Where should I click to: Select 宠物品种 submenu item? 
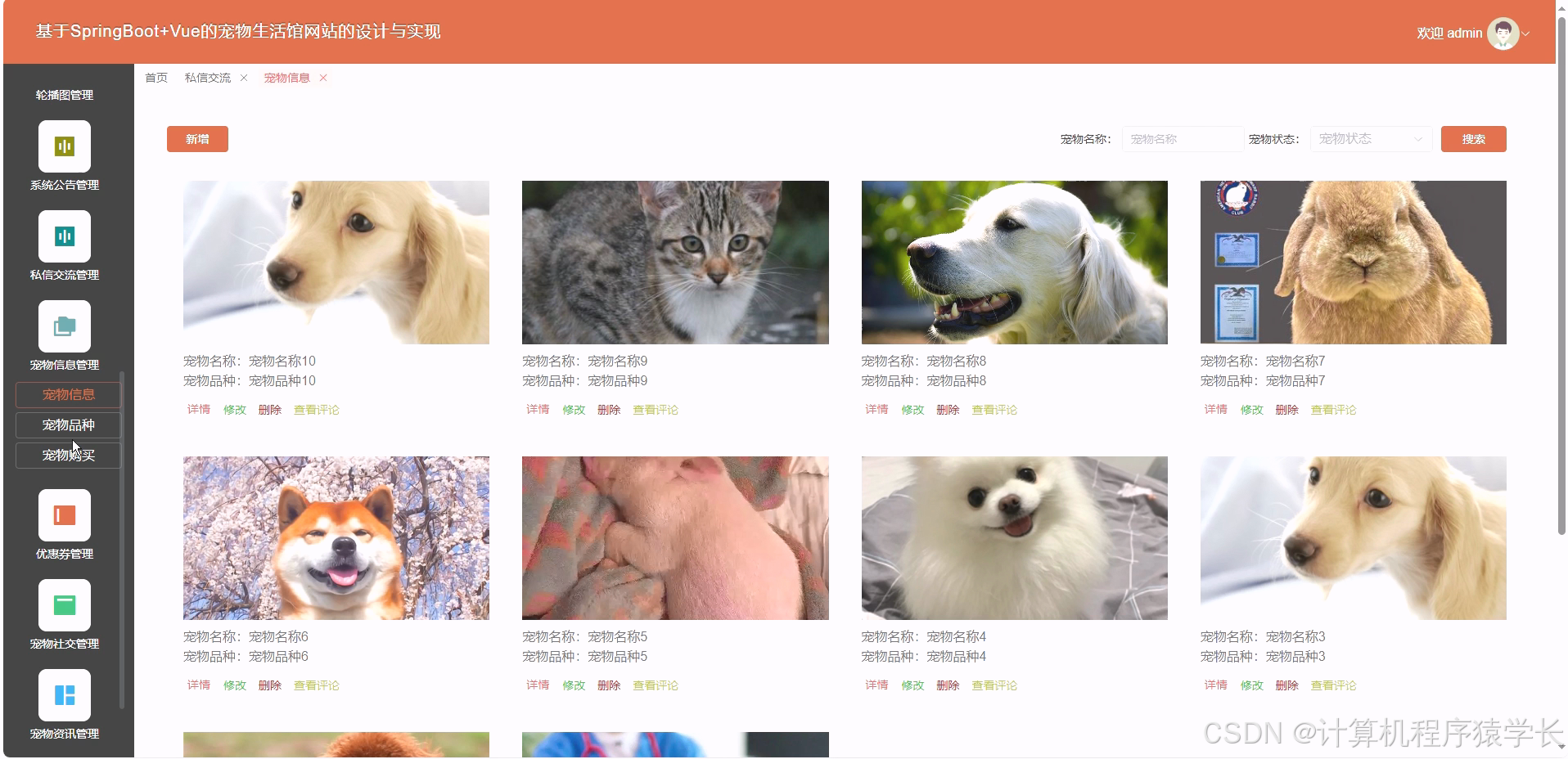tap(69, 425)
